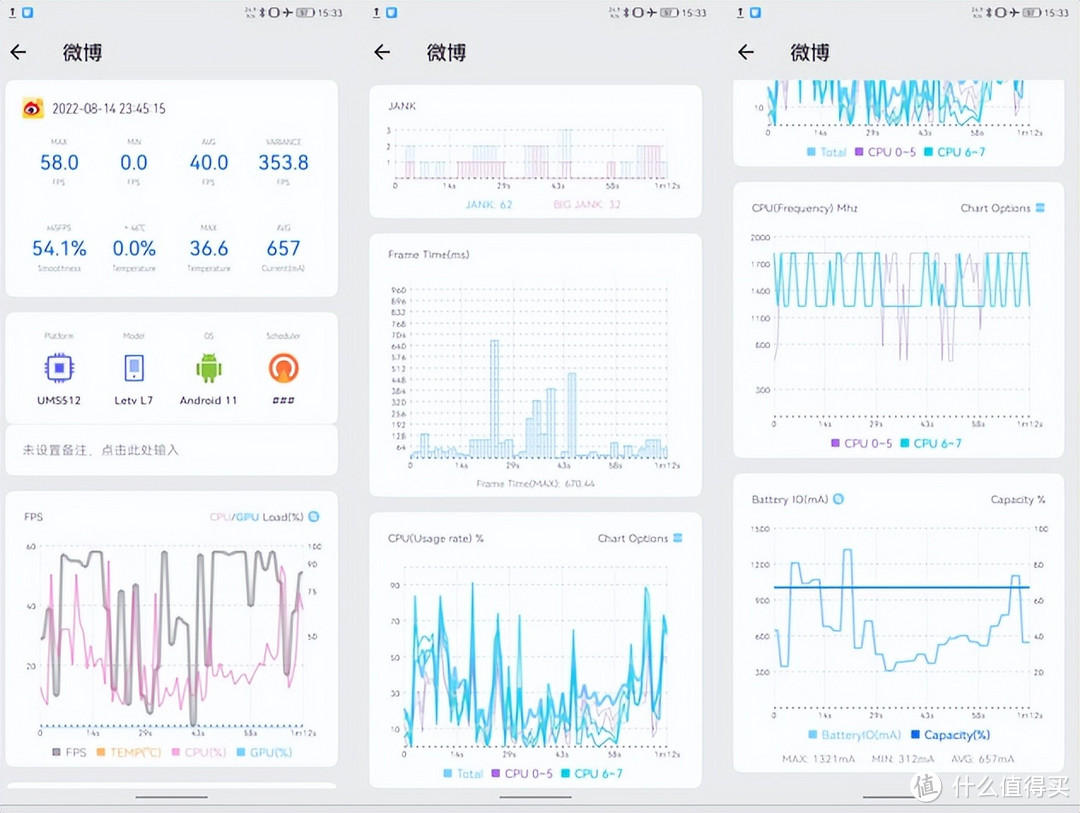Tap the 54.1% smoothness value
This screenshot has width=1080, height=813.
[59, 249]
